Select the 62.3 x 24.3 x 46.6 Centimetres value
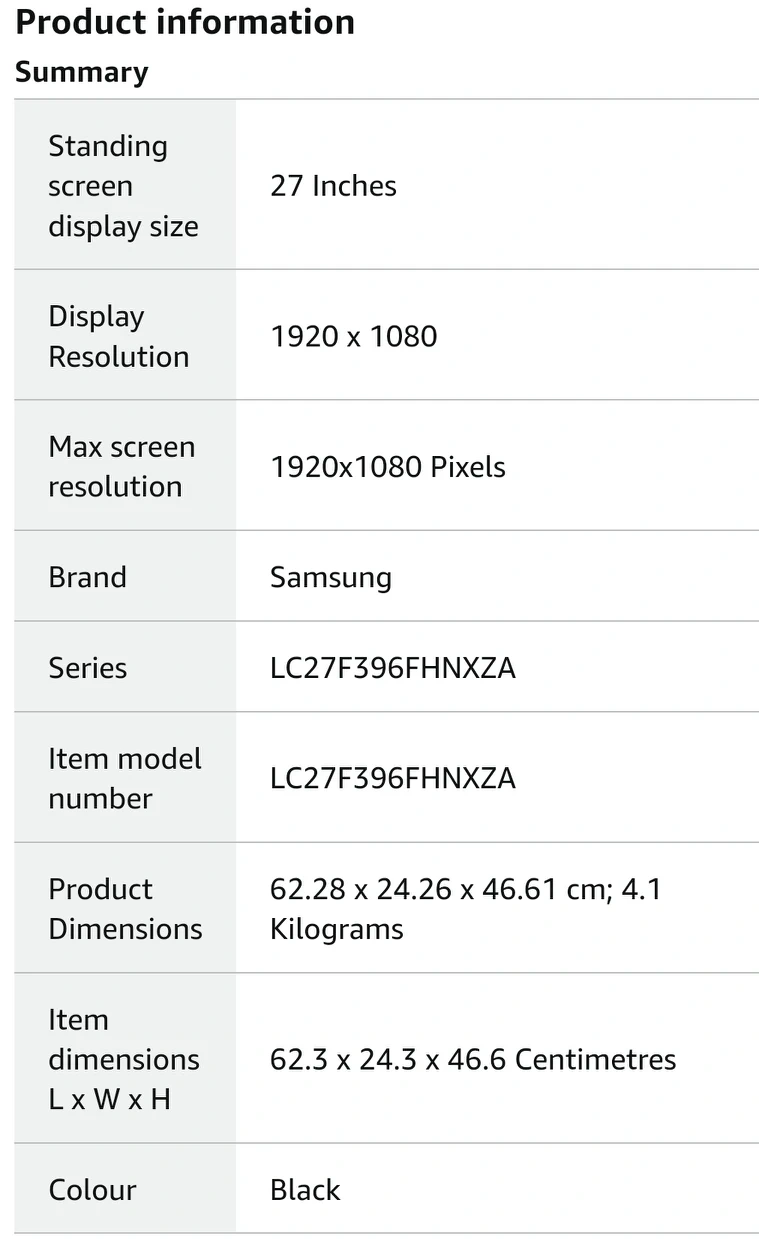This screenshot has height=1239, width=759. 473,1060
